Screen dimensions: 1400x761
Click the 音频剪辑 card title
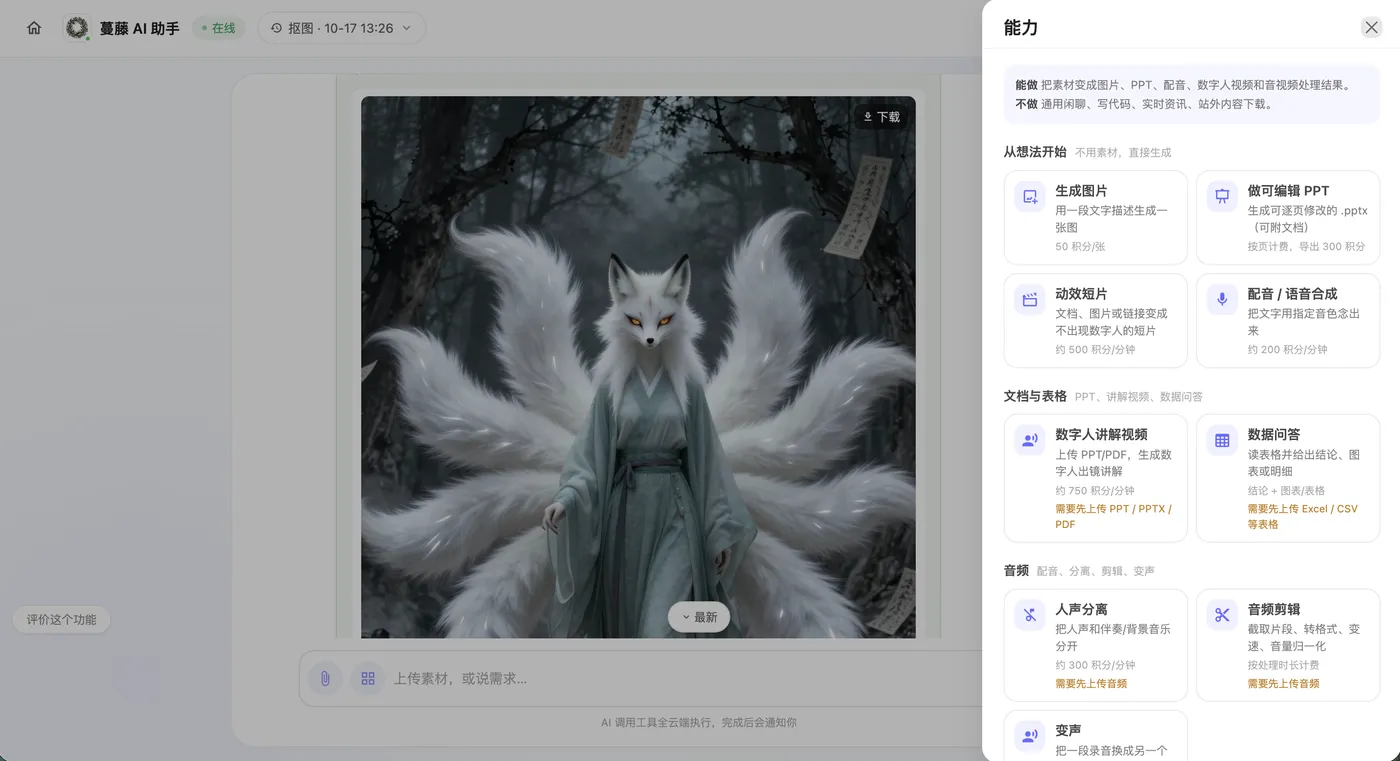[1274, 609]
